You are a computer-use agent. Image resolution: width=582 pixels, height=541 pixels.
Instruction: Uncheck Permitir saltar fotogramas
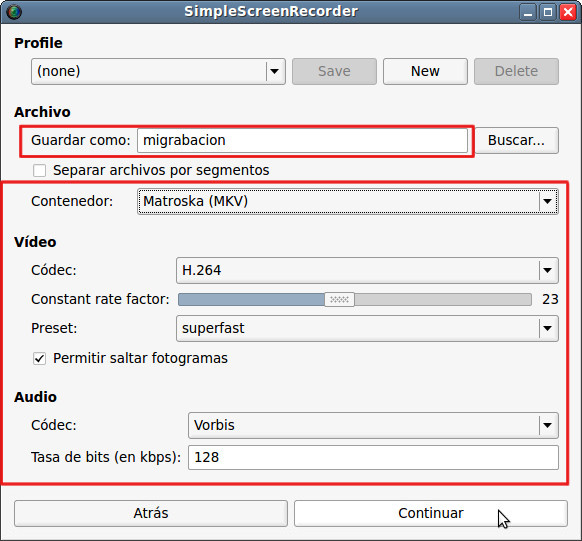pos(39,359)
